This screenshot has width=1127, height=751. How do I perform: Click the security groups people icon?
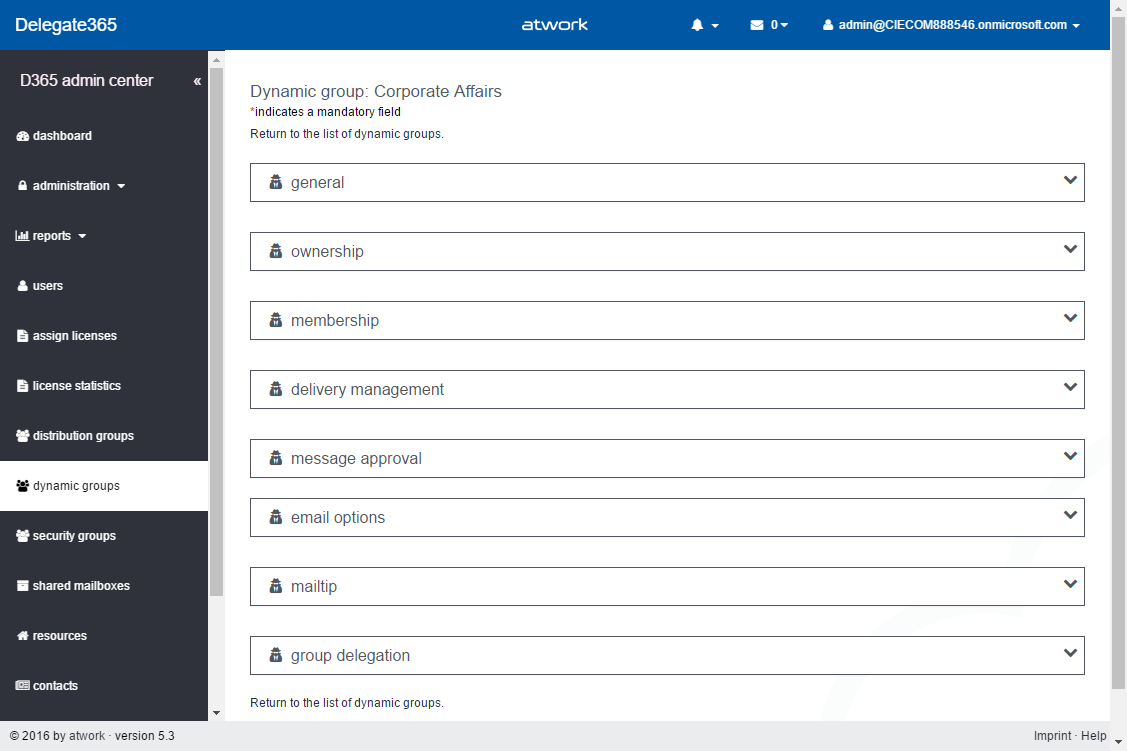(x=22, y=535)
